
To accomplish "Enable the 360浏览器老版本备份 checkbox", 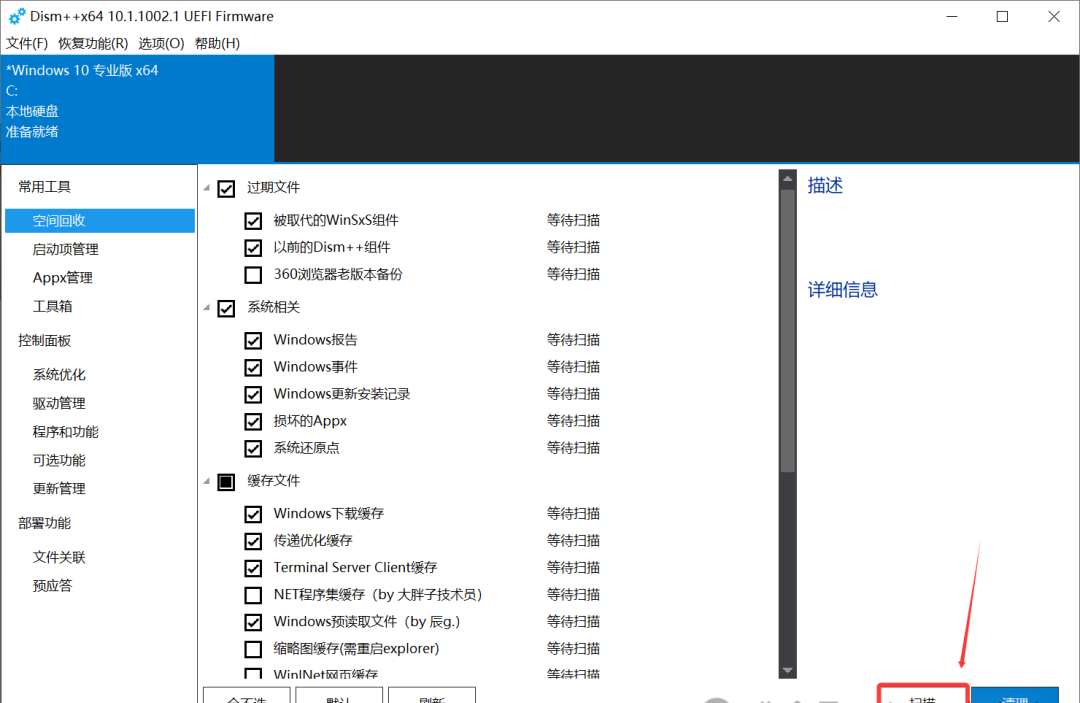I will point(253,274).
